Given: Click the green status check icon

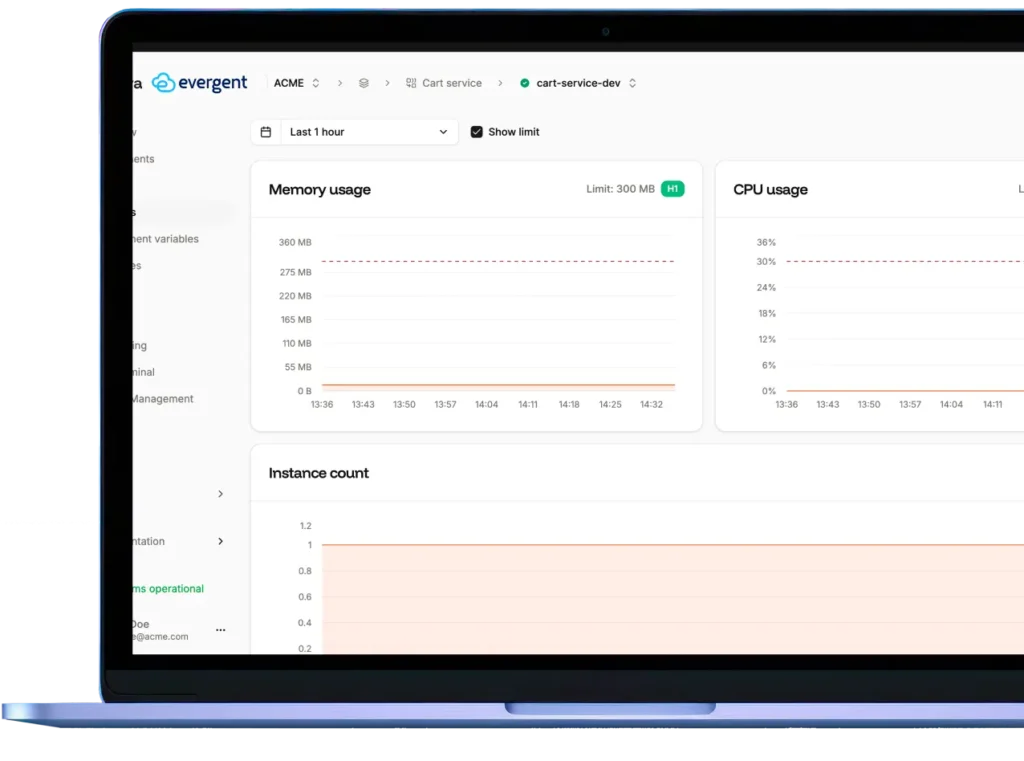Looking at the screenshot, I should pyautogui.click(x=525, y=83).
